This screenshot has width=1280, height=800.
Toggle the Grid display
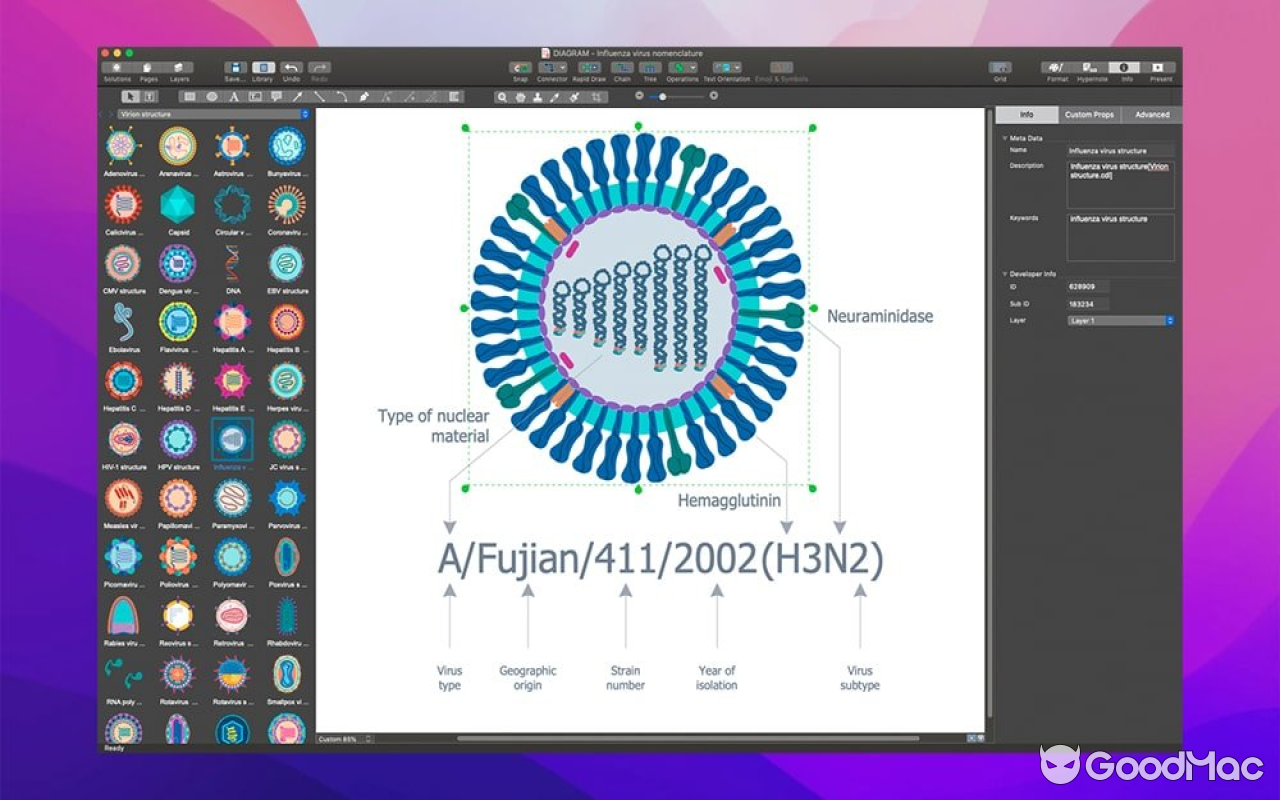(x=1001, y=66)
